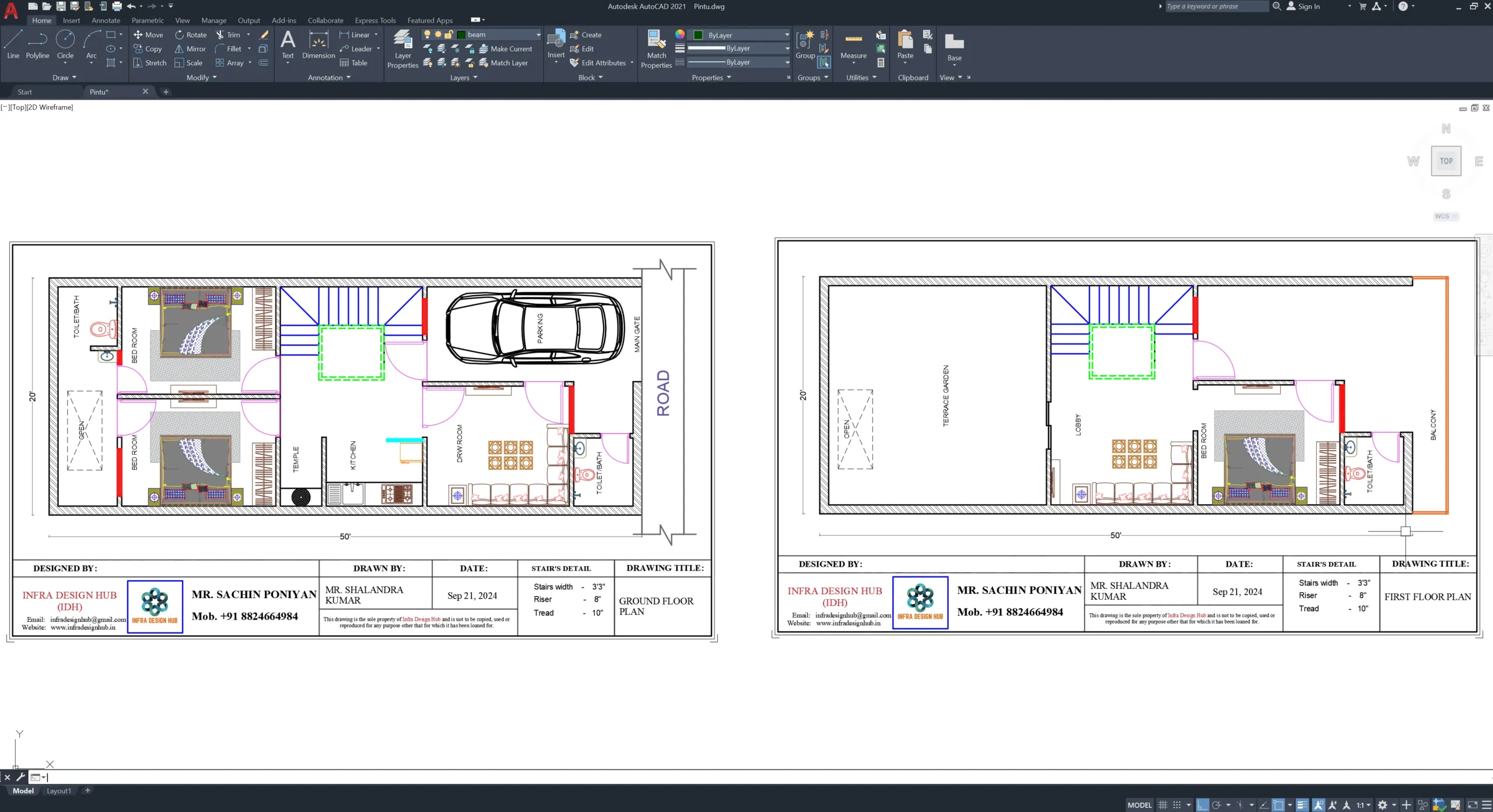The image size is (1493, 812).
Task: Switch to the Annotate ribbon tab
Action: point(106,20)
